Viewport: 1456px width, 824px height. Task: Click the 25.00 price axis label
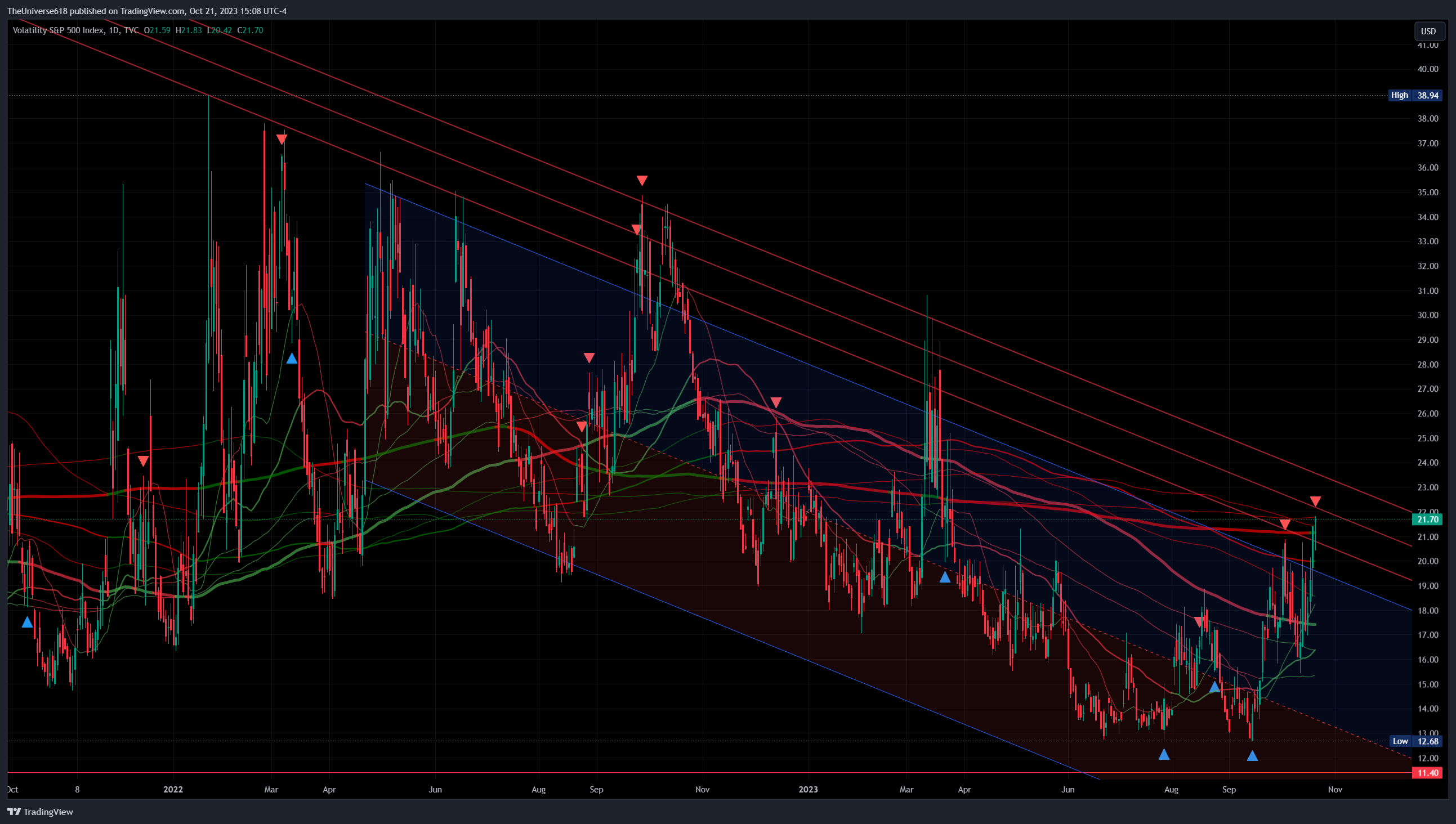(x=1428, y=438)
